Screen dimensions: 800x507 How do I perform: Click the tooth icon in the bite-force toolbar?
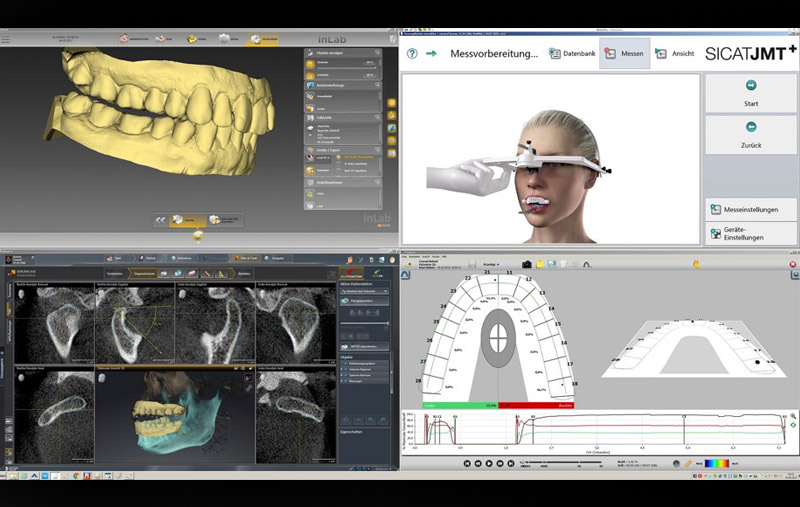(563, 264)
